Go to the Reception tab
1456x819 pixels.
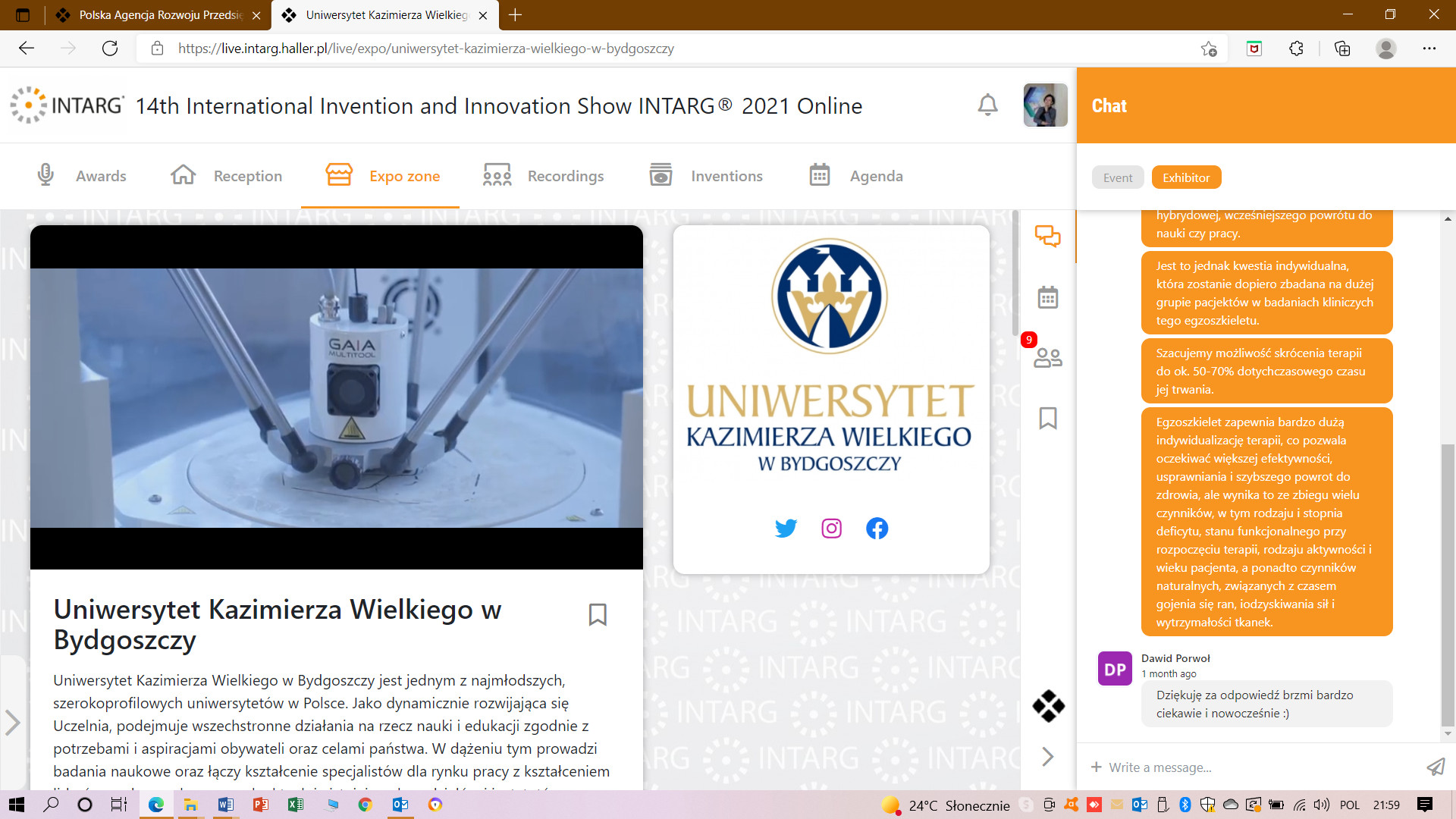pos(226,175)
